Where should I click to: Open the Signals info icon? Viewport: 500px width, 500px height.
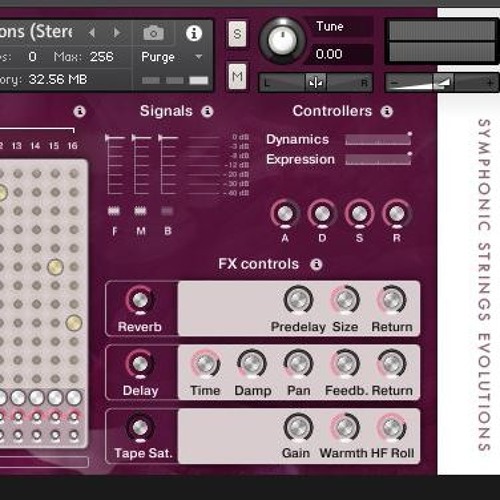[207, 111]
